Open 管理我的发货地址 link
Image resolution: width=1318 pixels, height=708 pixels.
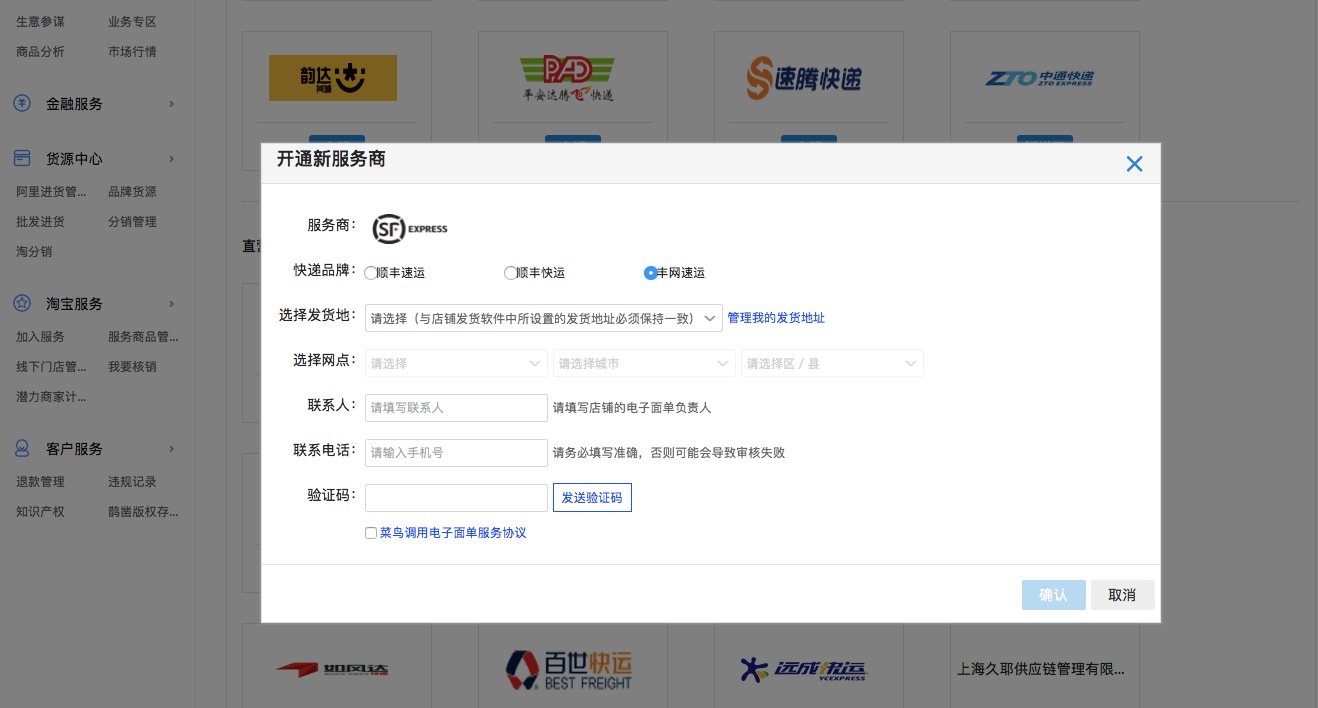[776, 318]
